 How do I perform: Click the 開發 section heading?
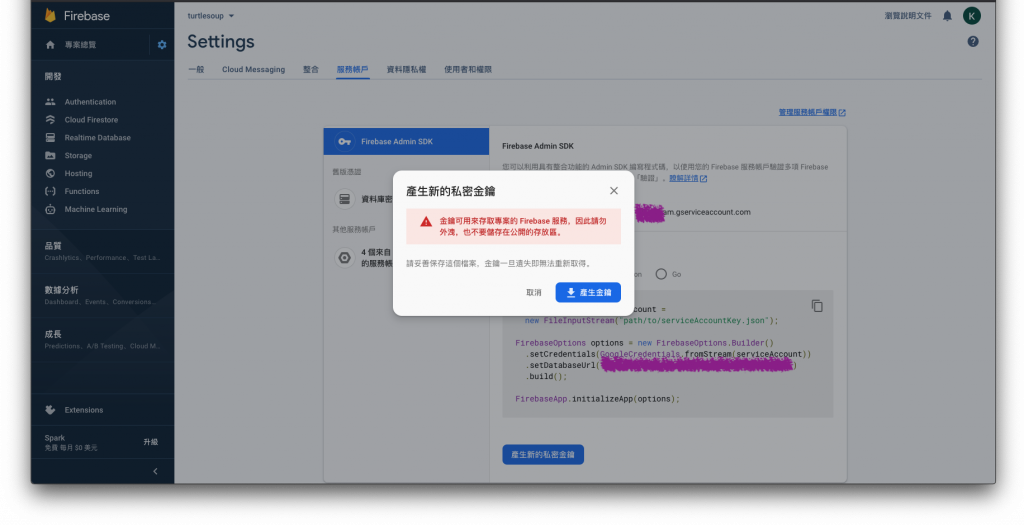pos(53,76)
